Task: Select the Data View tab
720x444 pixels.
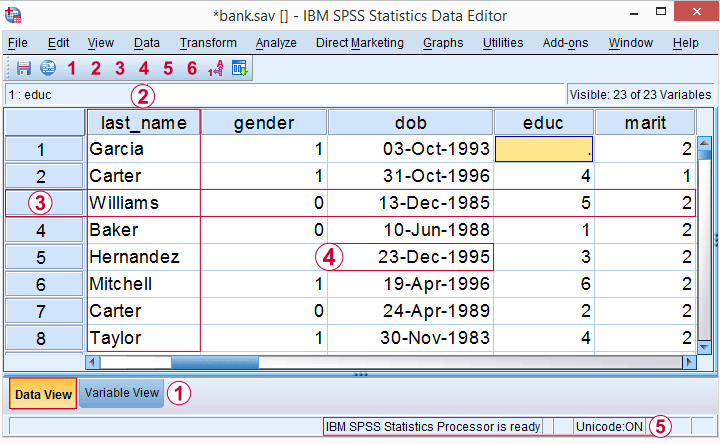Action: (x=43, y=394)
